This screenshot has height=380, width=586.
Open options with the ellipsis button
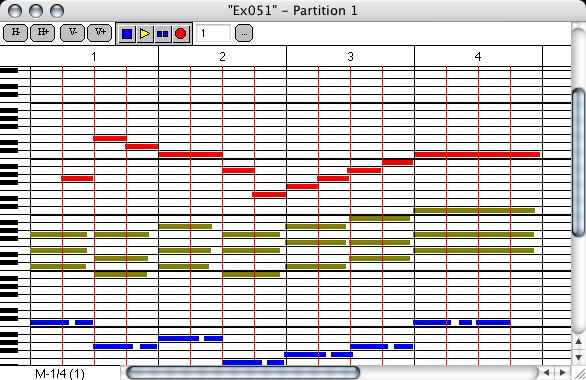point(244,33)
